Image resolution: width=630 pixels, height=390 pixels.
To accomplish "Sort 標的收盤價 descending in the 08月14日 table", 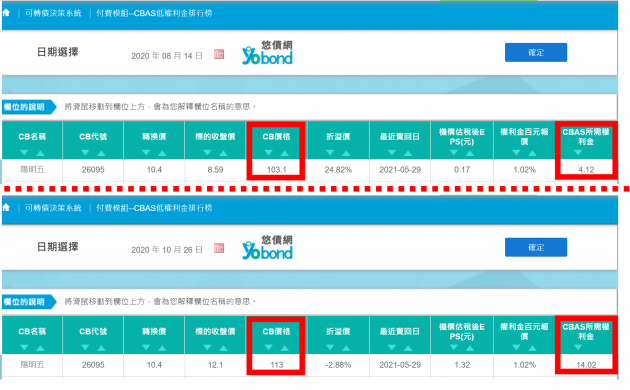I will coord(207,153).
